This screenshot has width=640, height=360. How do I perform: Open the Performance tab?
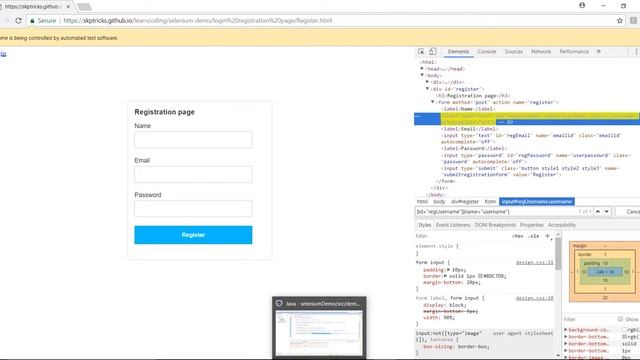(x=574, y=52)
